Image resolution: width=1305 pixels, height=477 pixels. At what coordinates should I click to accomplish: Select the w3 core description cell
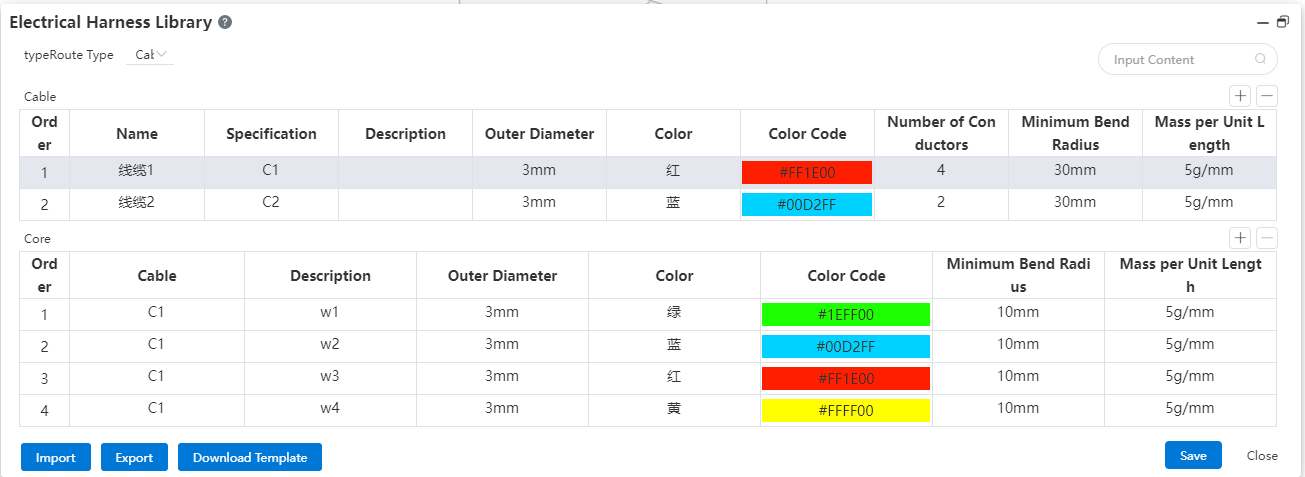330,377
